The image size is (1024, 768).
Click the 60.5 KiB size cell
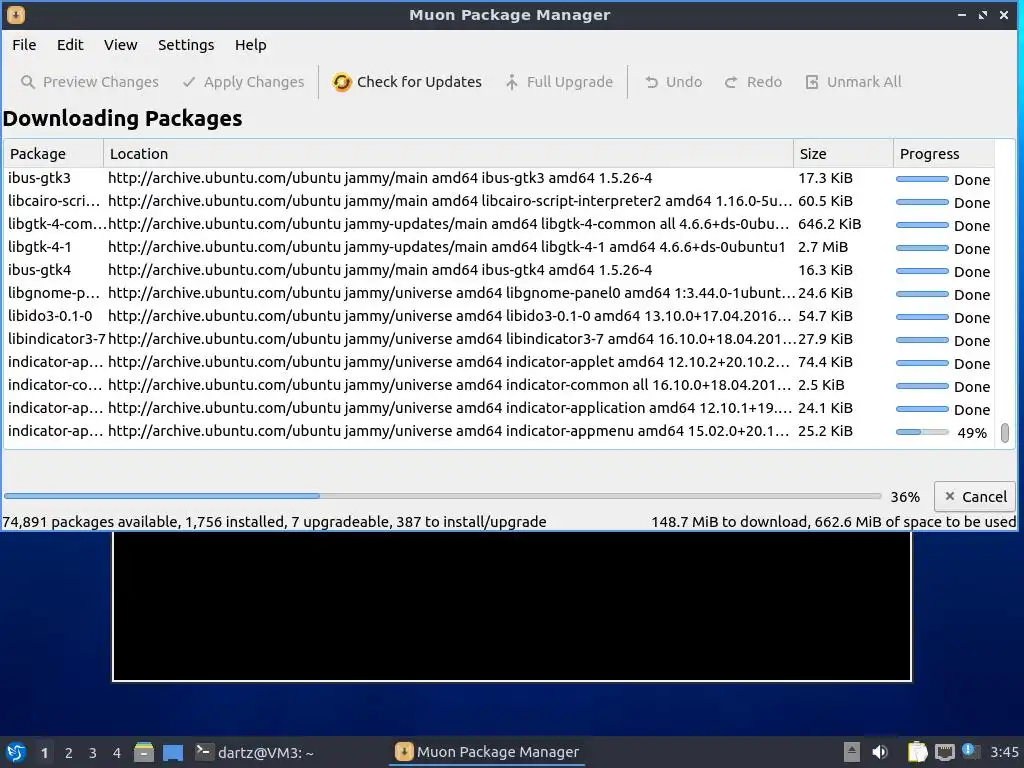click(825, 201)
